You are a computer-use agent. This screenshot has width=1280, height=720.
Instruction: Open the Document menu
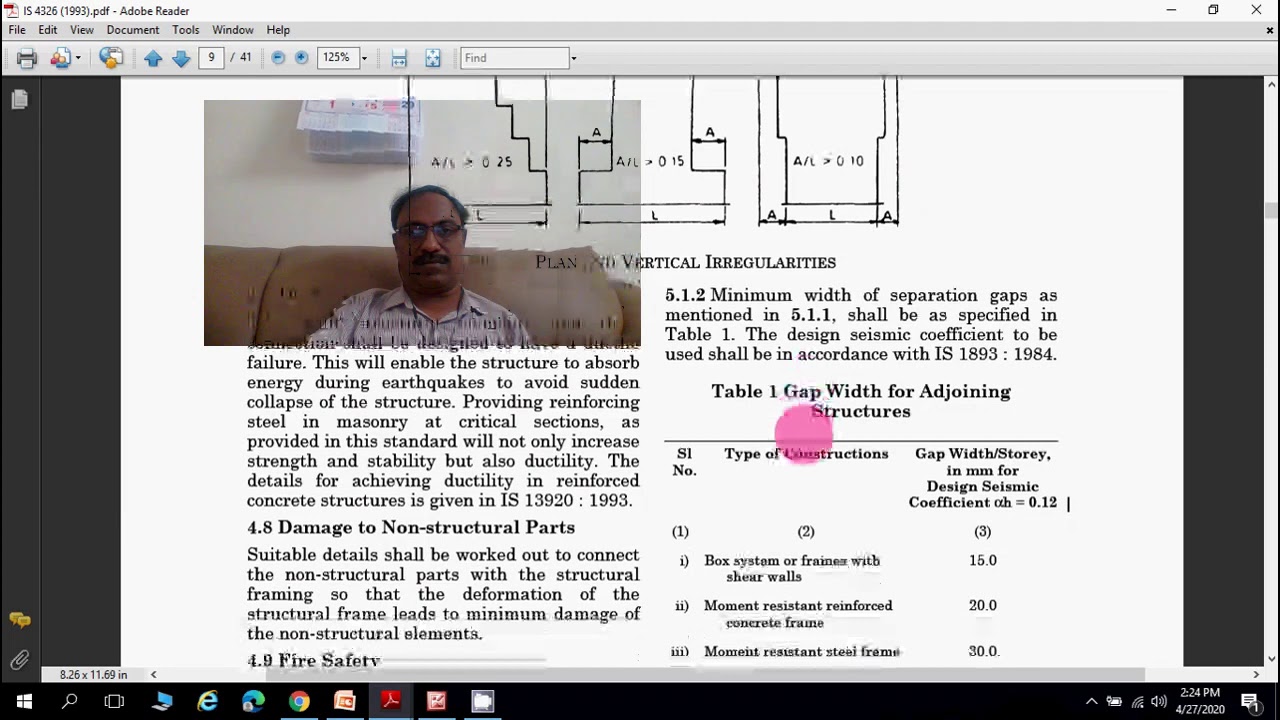133,30
